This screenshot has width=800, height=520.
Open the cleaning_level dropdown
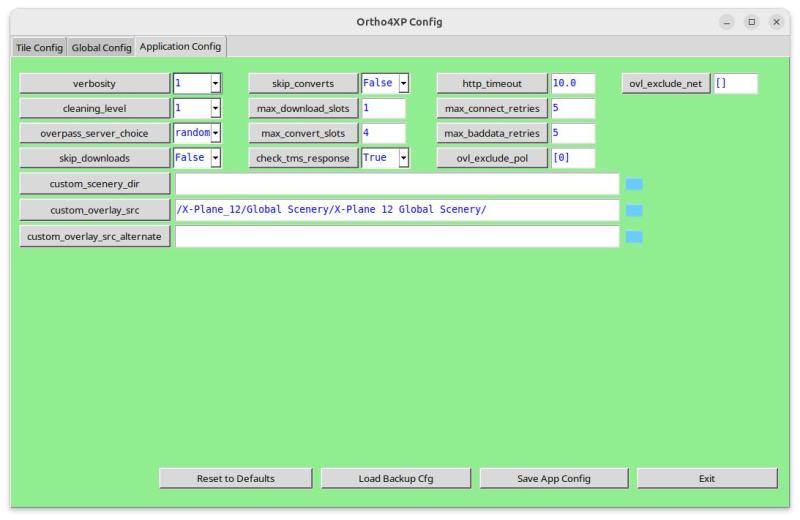click(215, 108)
